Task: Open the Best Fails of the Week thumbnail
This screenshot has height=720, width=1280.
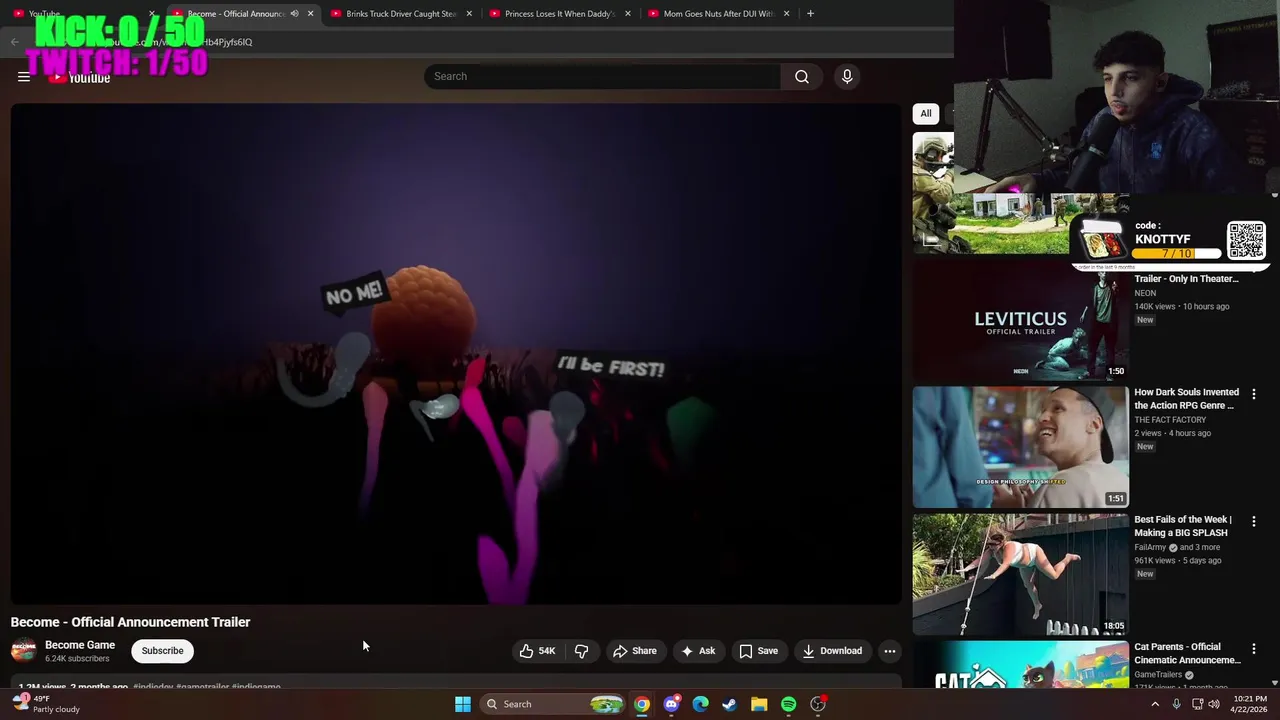Action: coord(1020,574)
